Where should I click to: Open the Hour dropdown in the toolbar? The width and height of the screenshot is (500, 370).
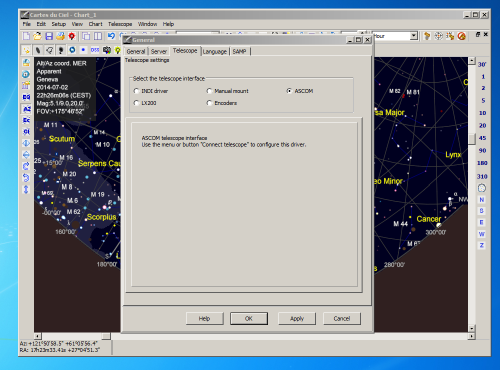(414, 36)
